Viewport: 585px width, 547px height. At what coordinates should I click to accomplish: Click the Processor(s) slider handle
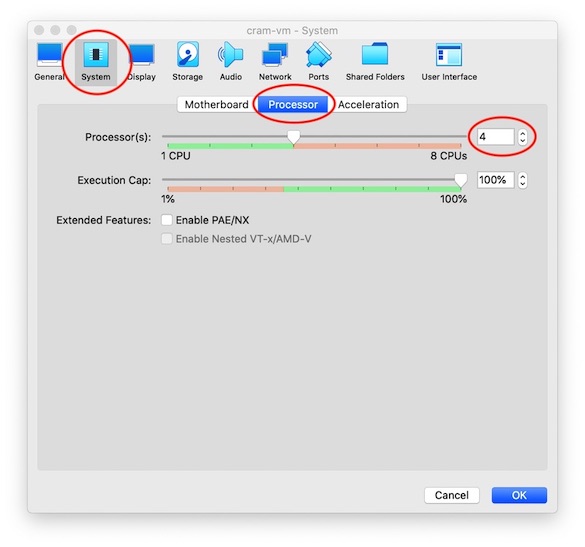[x=294, y=137]
